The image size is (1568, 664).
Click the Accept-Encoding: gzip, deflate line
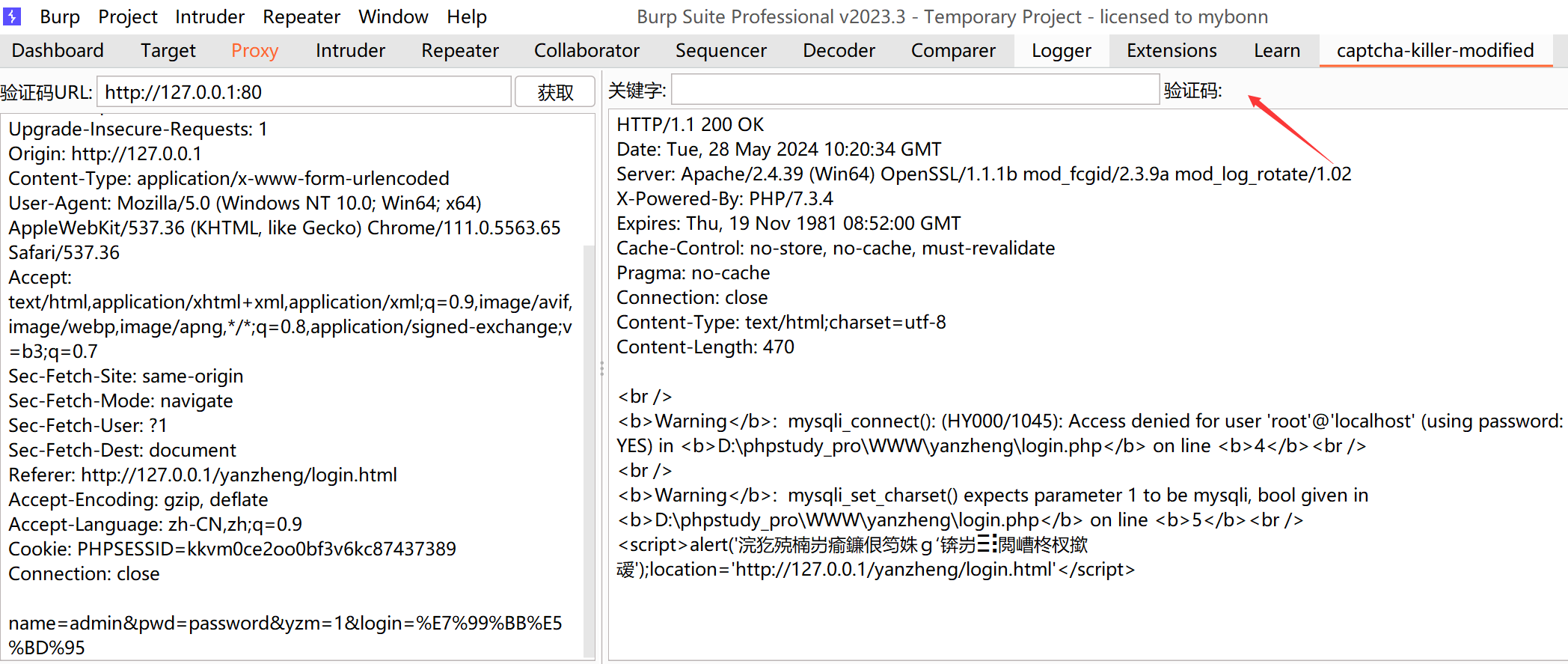tap(138, 499)
